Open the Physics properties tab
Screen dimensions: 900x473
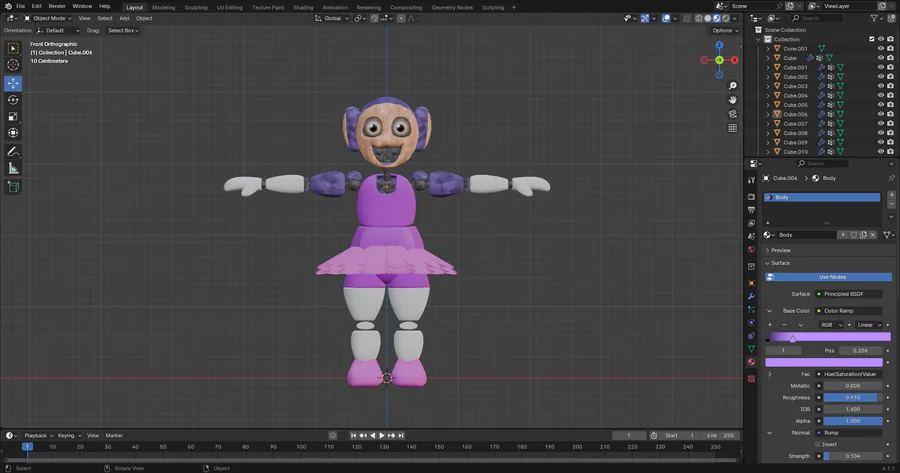(751, 323)
